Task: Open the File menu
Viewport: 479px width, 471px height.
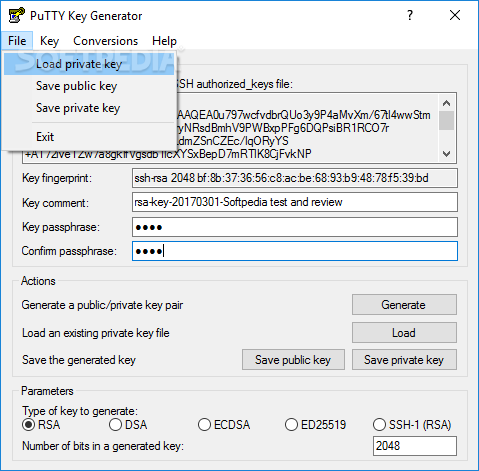Action: click(17, 41)
